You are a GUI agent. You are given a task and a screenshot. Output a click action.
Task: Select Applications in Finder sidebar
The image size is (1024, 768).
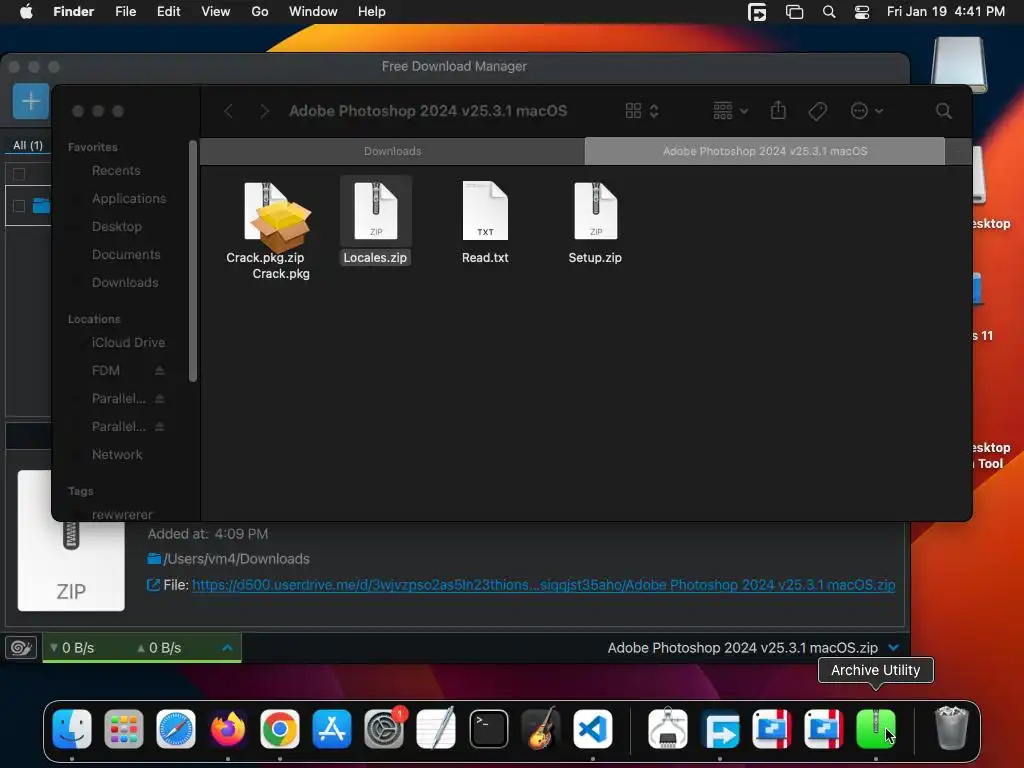pos(129,199)
